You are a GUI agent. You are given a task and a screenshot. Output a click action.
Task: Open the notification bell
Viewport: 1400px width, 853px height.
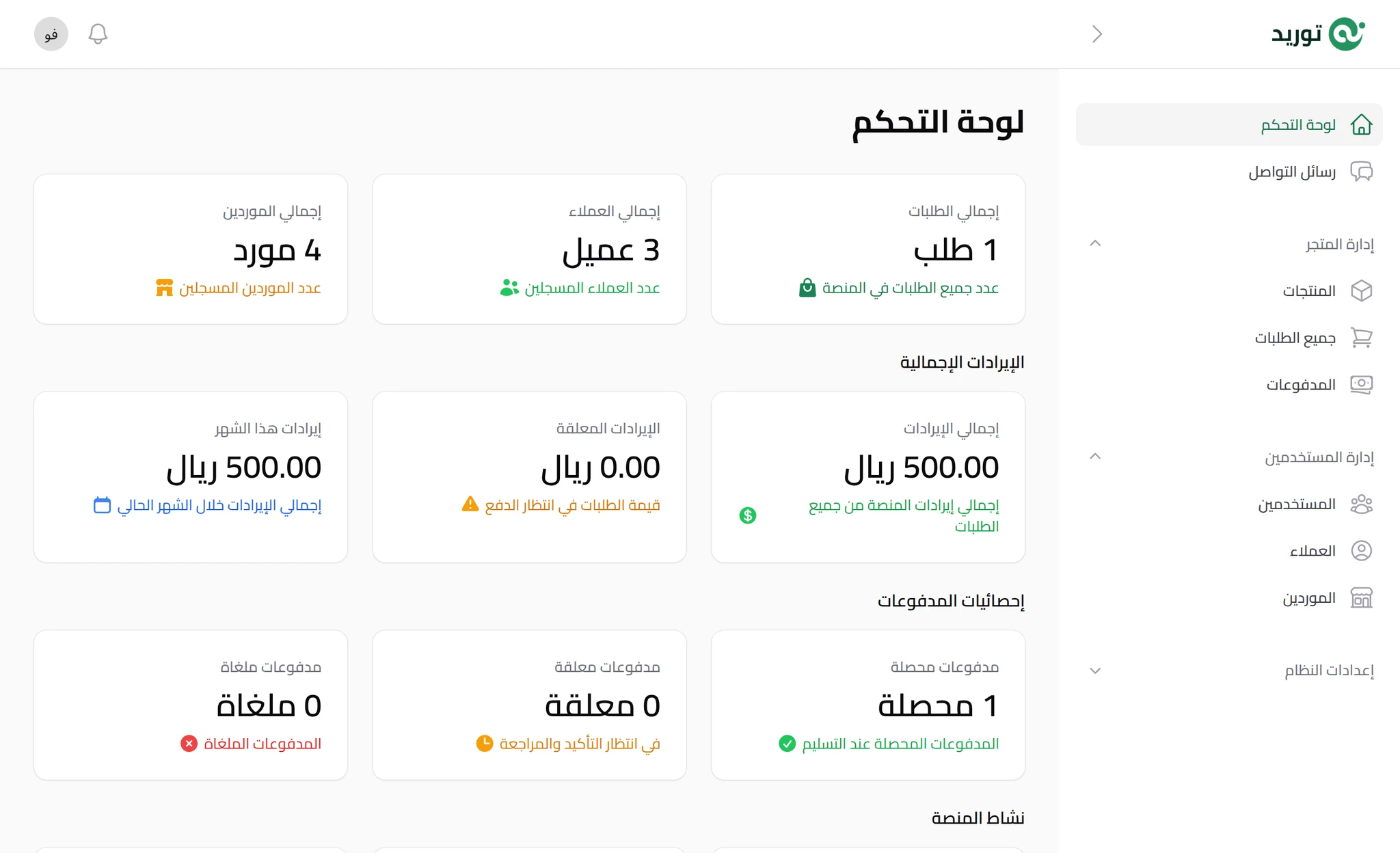[x=97, y=33]
